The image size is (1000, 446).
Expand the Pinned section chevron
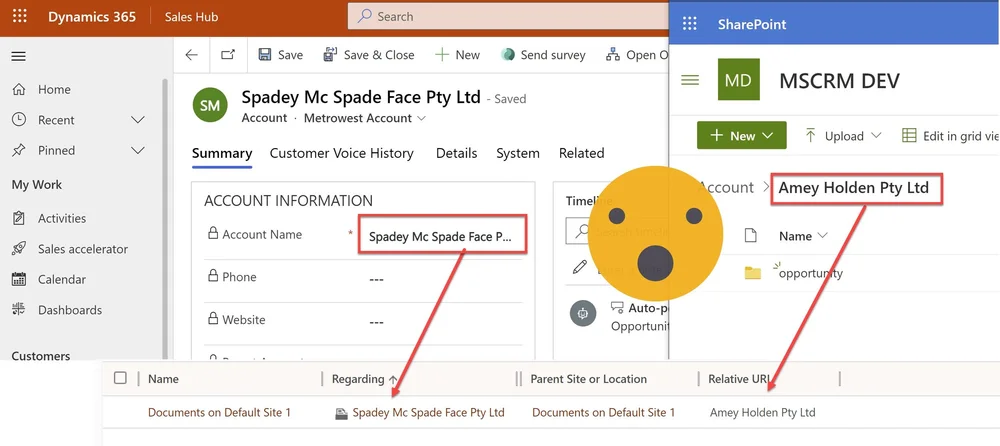point(138,151)
